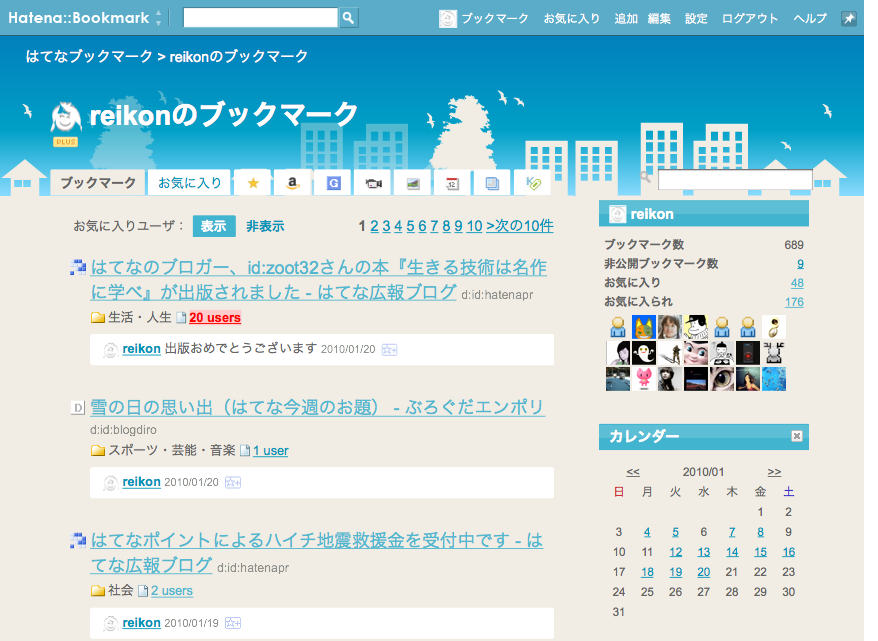Click はてなブックマーク breadcrumb link
This screenshot has height=641, width=878.
[x=89, y=56]
